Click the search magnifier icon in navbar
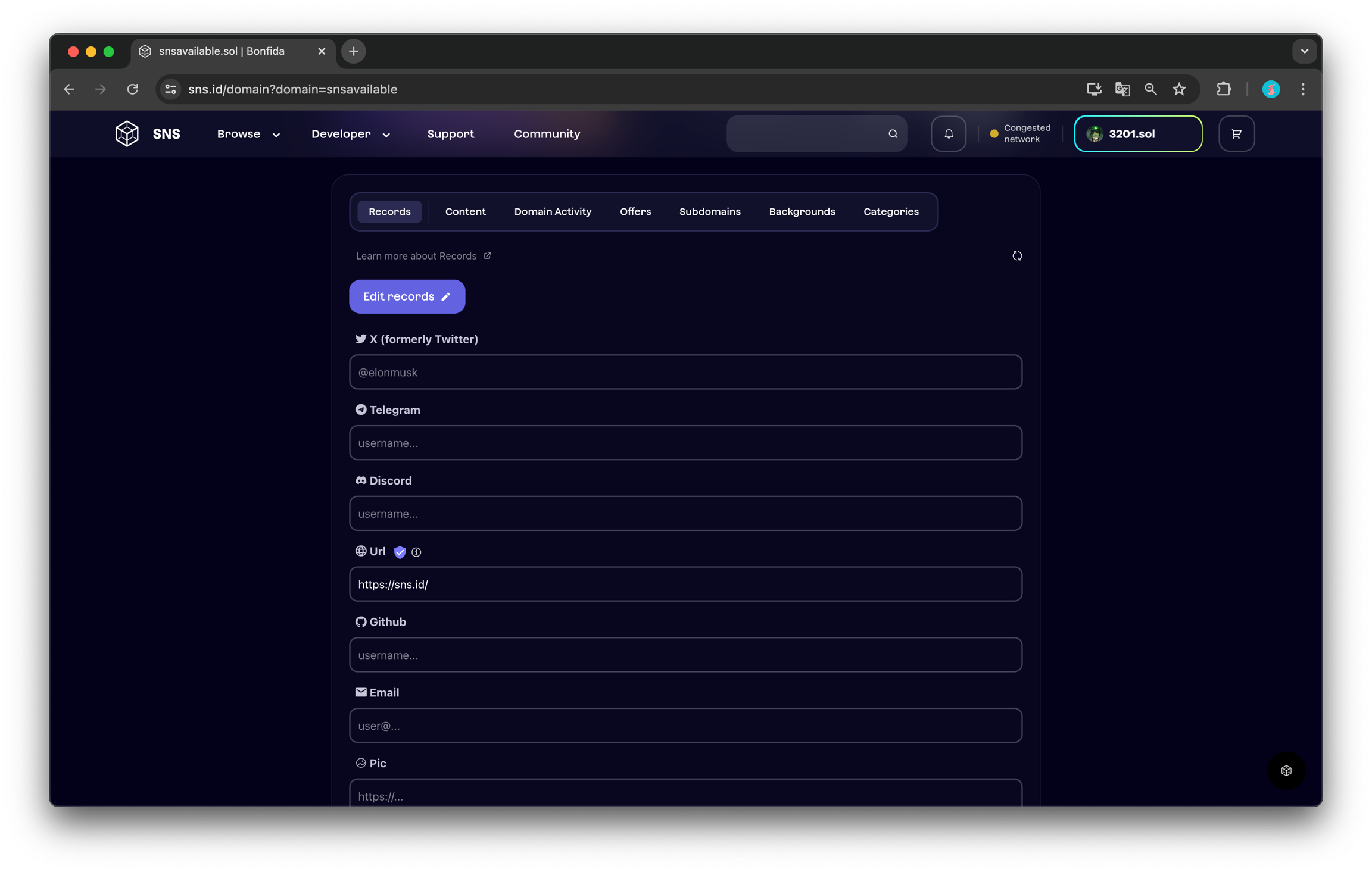1372x872 pixels. 893,134
